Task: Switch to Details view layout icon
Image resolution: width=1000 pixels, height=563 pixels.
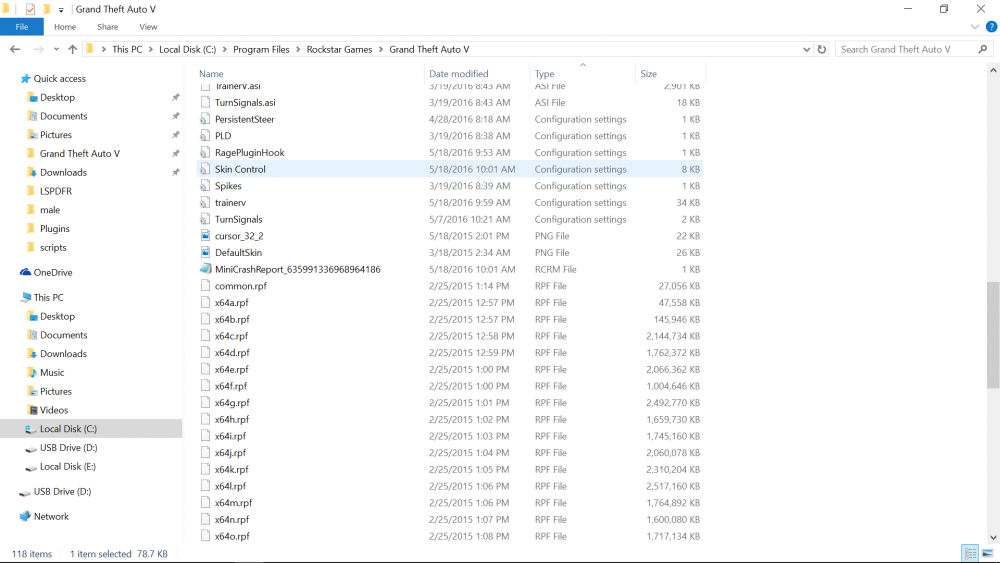Action: [x=970, y=553]
